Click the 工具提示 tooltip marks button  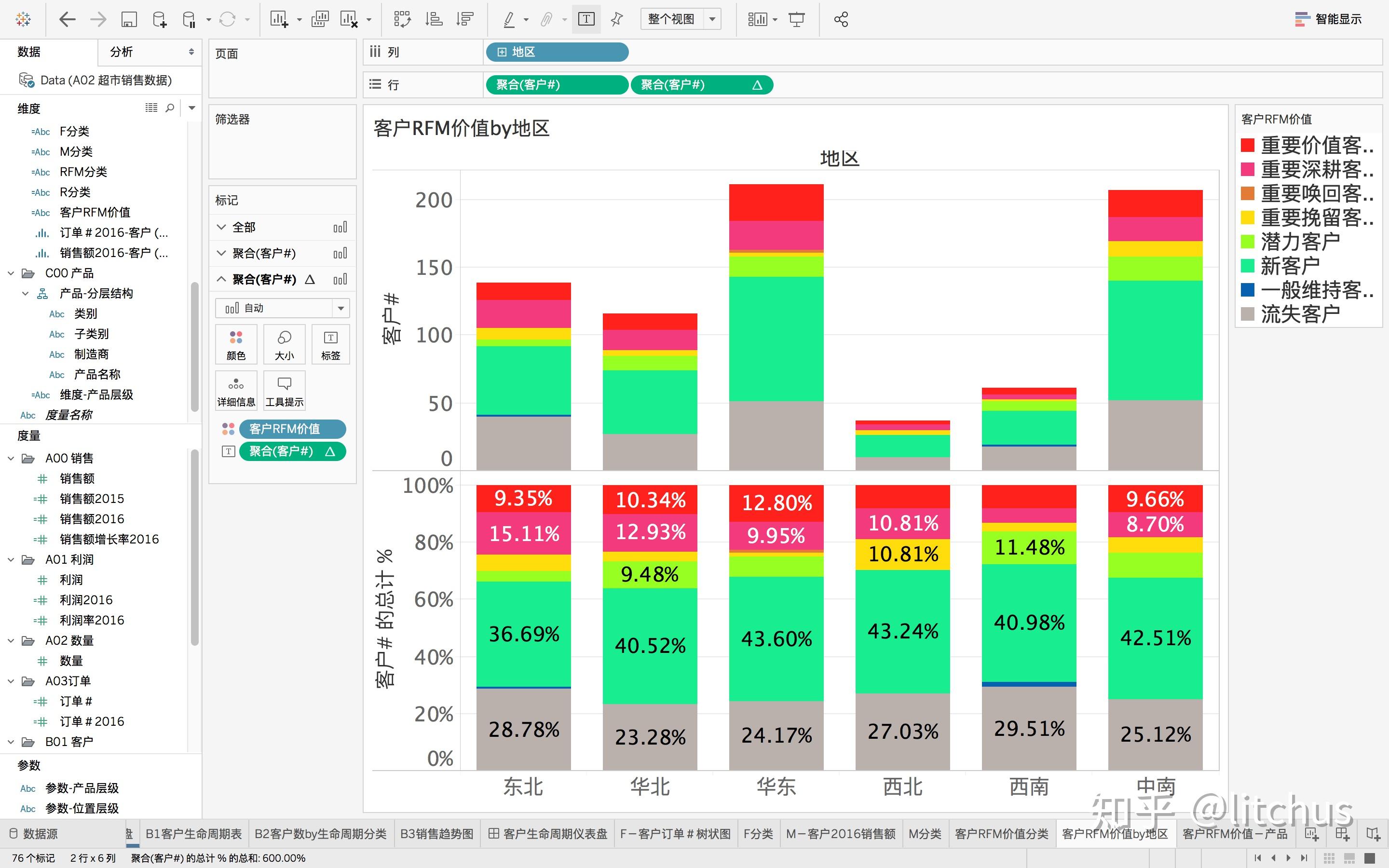(284, 391)
